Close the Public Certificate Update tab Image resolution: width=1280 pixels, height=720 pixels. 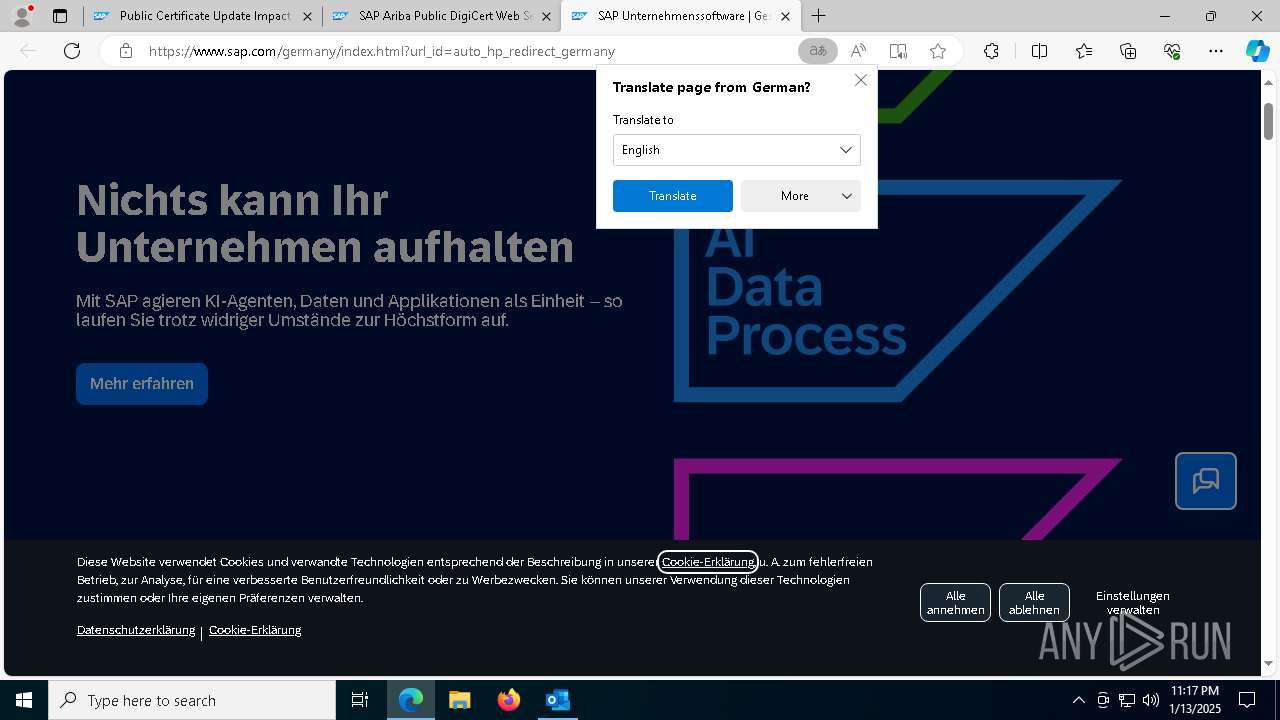point(307,16)
